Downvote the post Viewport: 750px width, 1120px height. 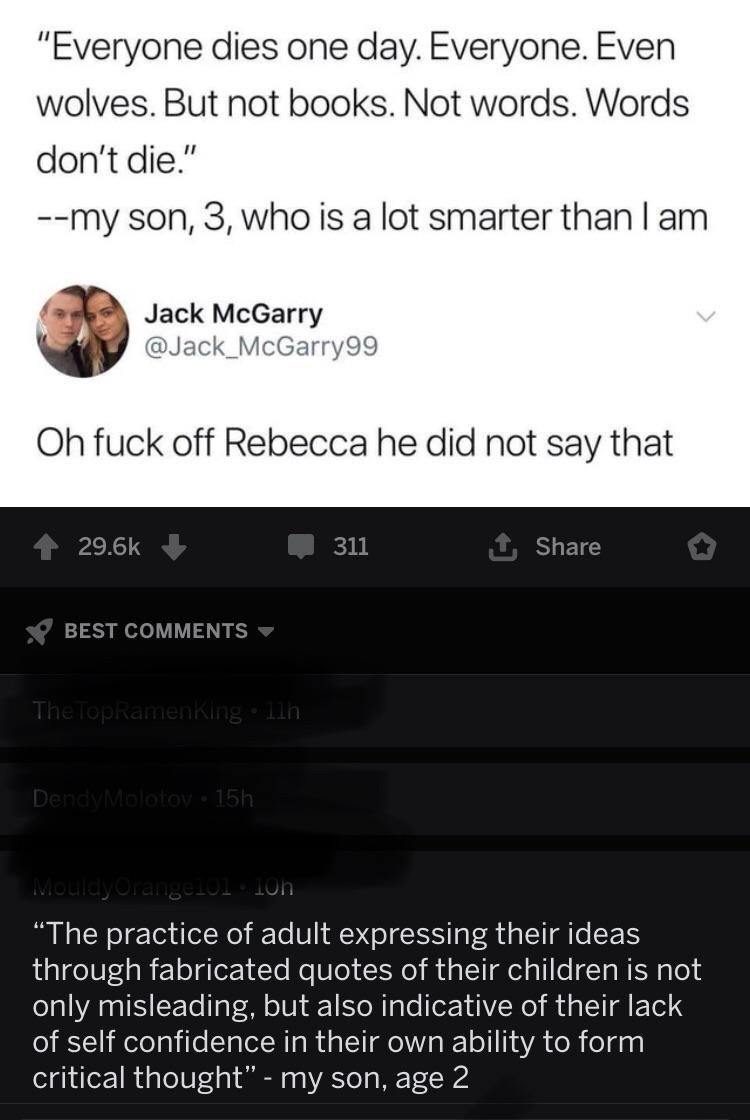pyautogui.click(x=174, y=547)
